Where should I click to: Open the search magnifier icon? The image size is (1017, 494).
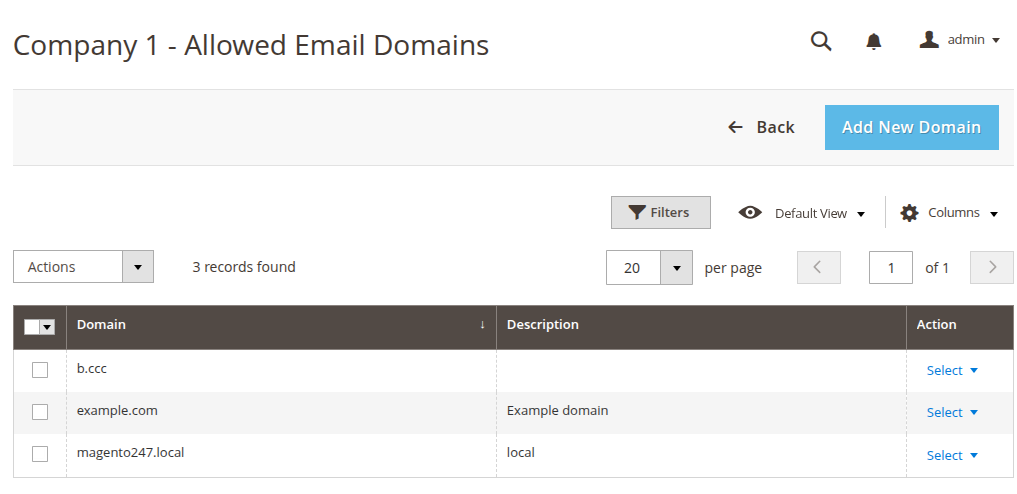click(x=821, y=41)
